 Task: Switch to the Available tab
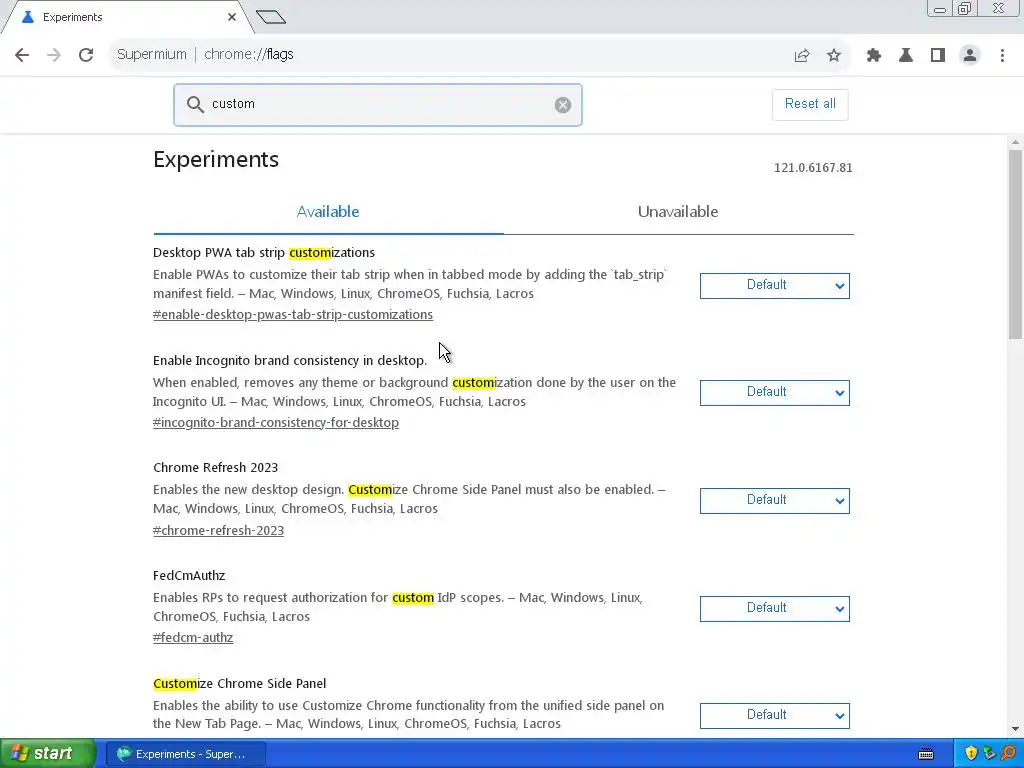[328, 212]
